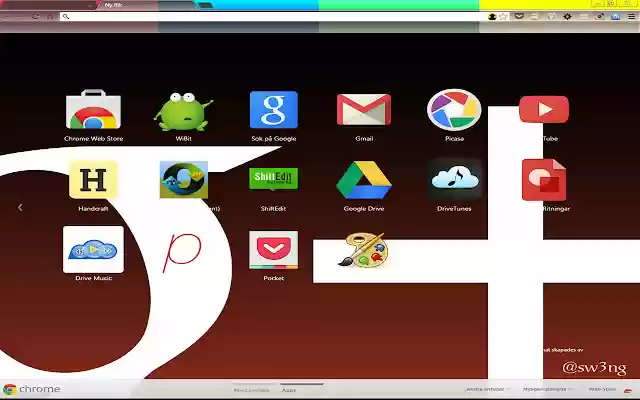Screen dimensions: 640x400
Task: Click the Pocket extension toolbar icon
Action: pos(519,16)
